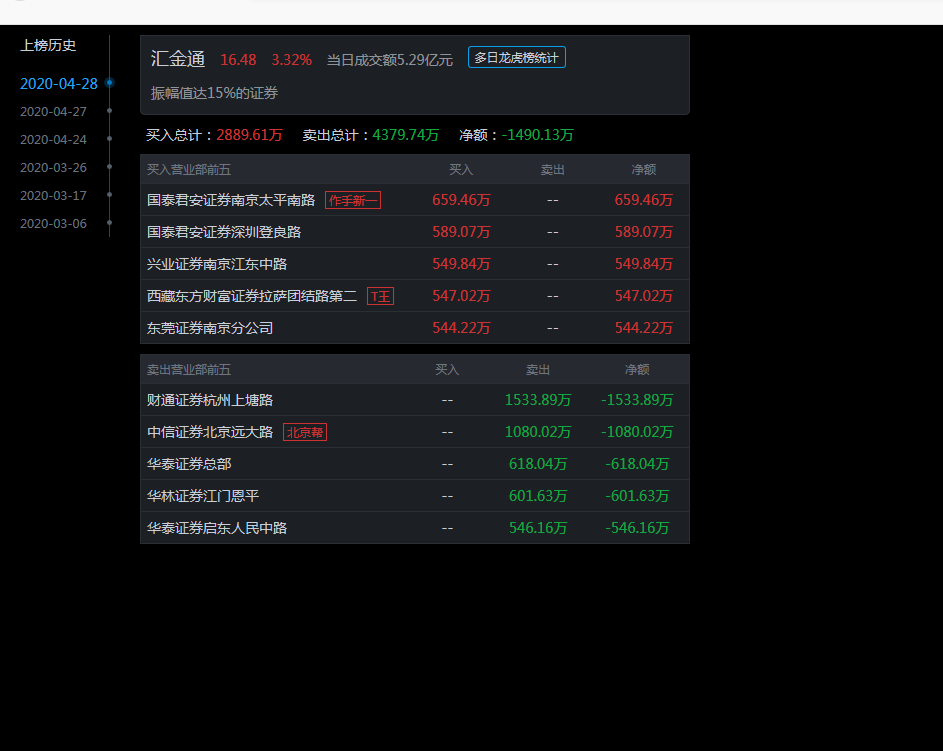Click 振幅值达15%的证券 reason text

[x=214, y=93]
